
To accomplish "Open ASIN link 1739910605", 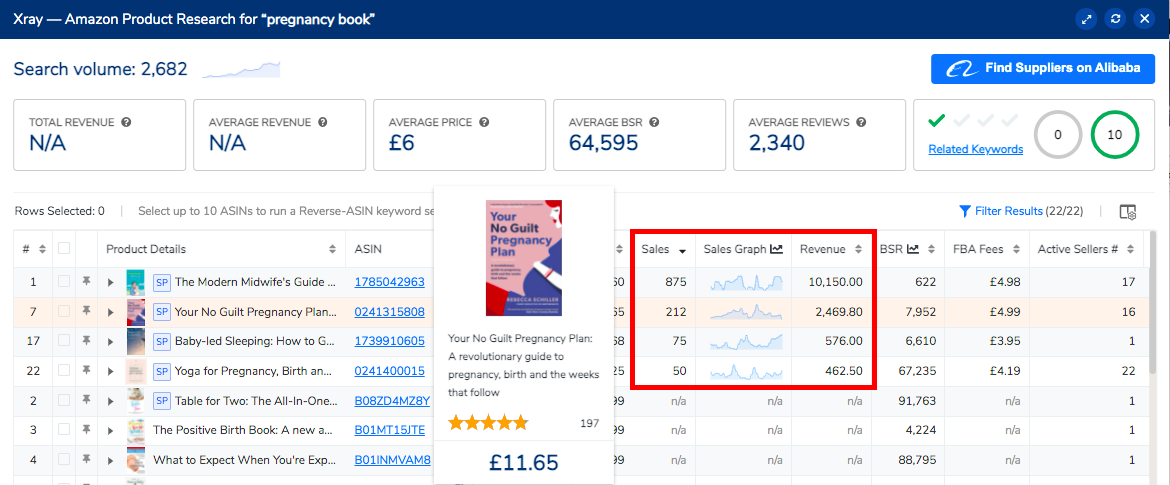I will [390, 341].
